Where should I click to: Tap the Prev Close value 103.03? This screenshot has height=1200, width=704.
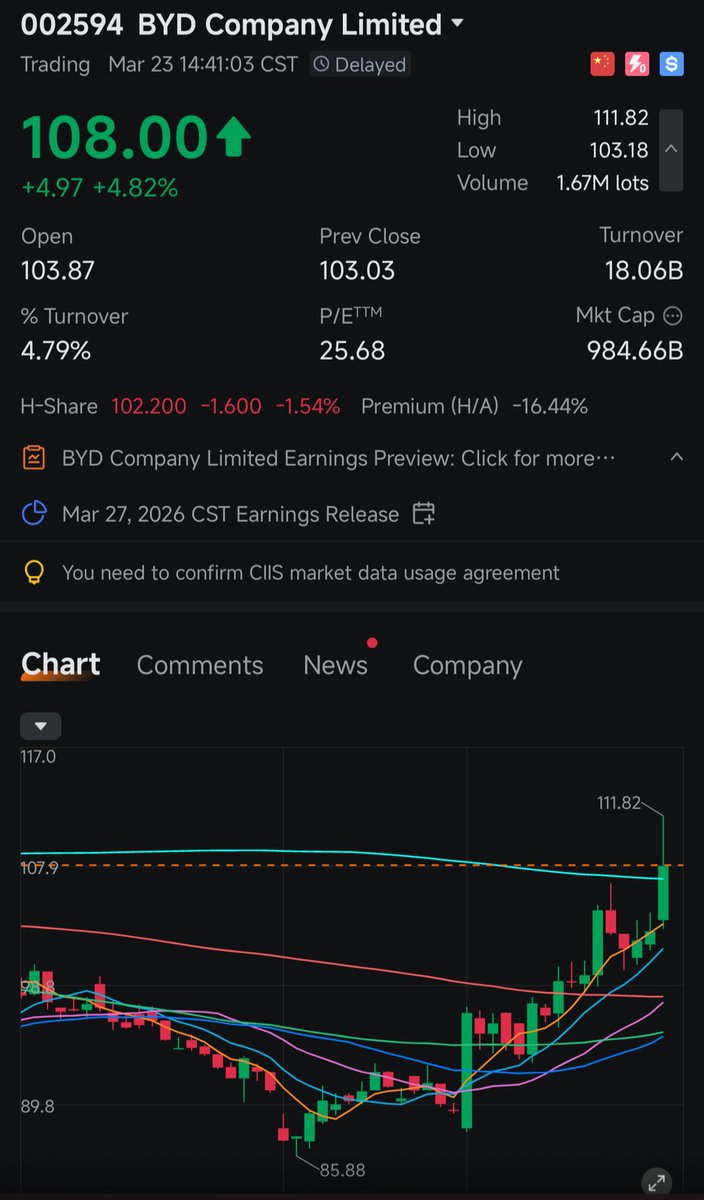357,270
